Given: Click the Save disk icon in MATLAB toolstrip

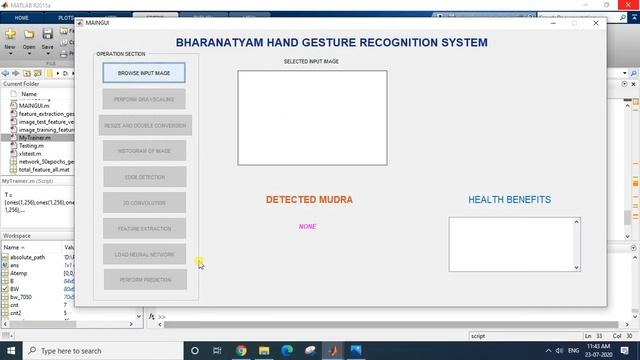Looking at the screenshot, I should click(x=47, y=34).
